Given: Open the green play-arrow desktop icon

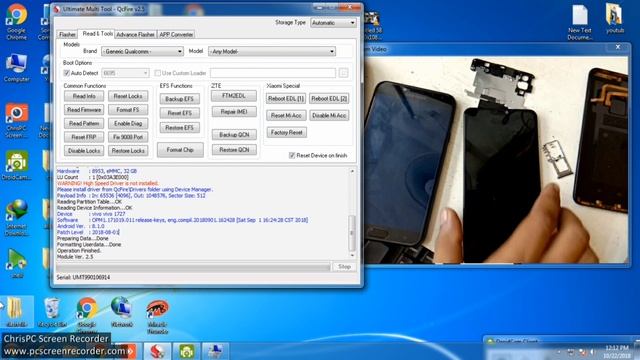Looking at the screenshot, I should pyautogui.click(x=16, y=263).
